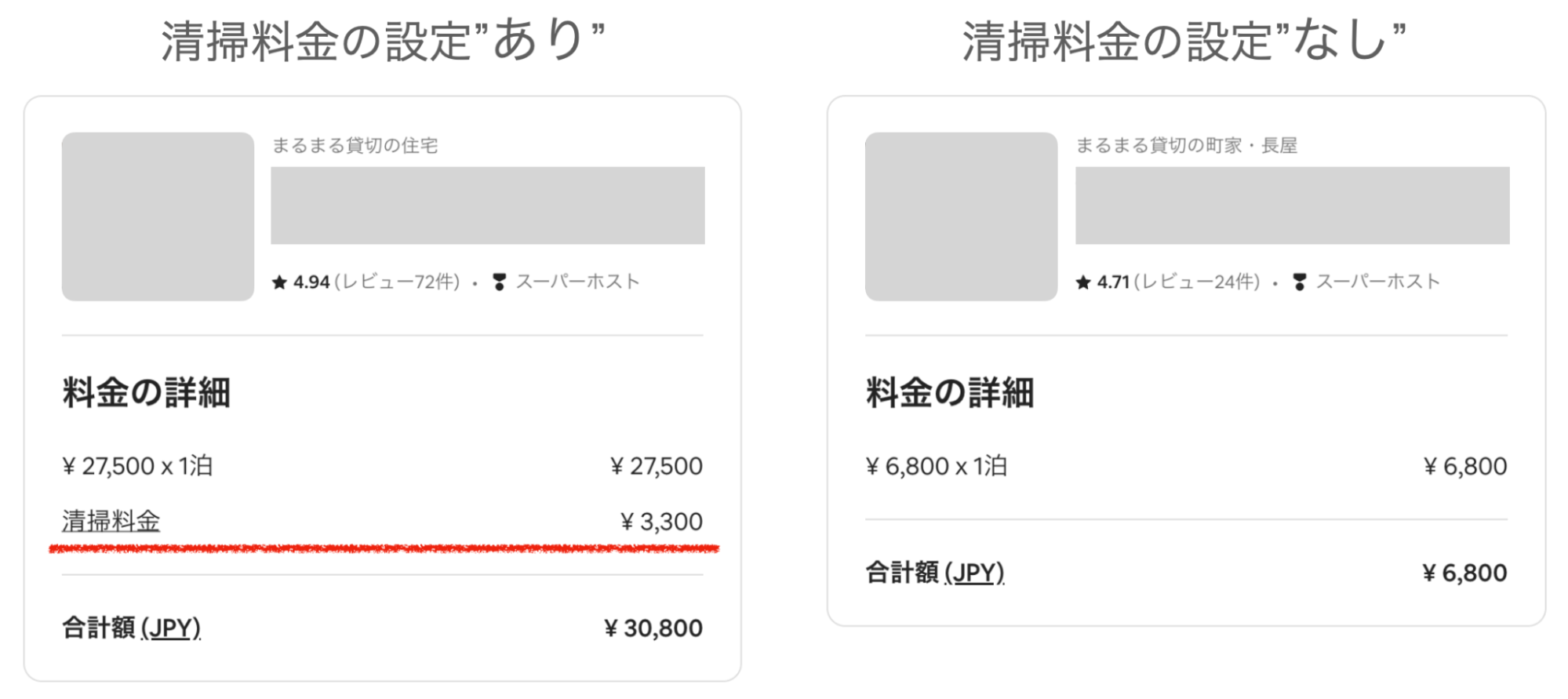Select the listing photo for まるまる貸切の町家・長屋
Screen dimensions: 1568x699
pyautogui.click(x=961, y=217)
